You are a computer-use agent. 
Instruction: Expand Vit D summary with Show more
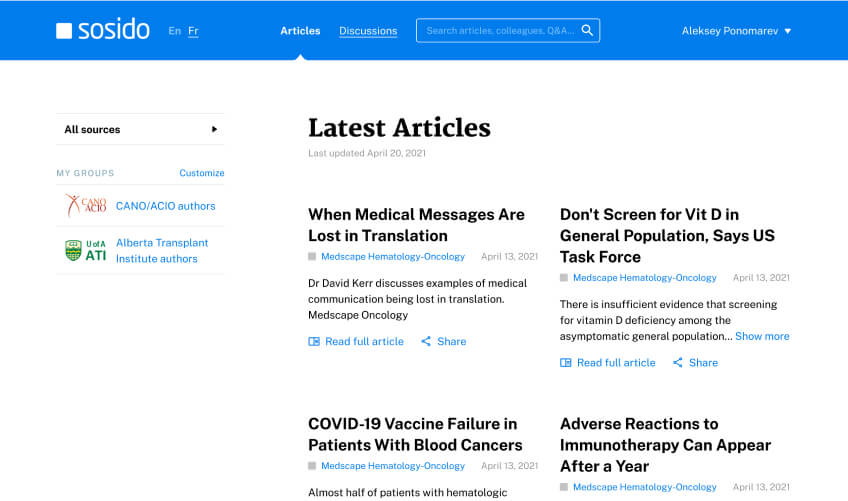pyautogui.click(x=762, y=336)
